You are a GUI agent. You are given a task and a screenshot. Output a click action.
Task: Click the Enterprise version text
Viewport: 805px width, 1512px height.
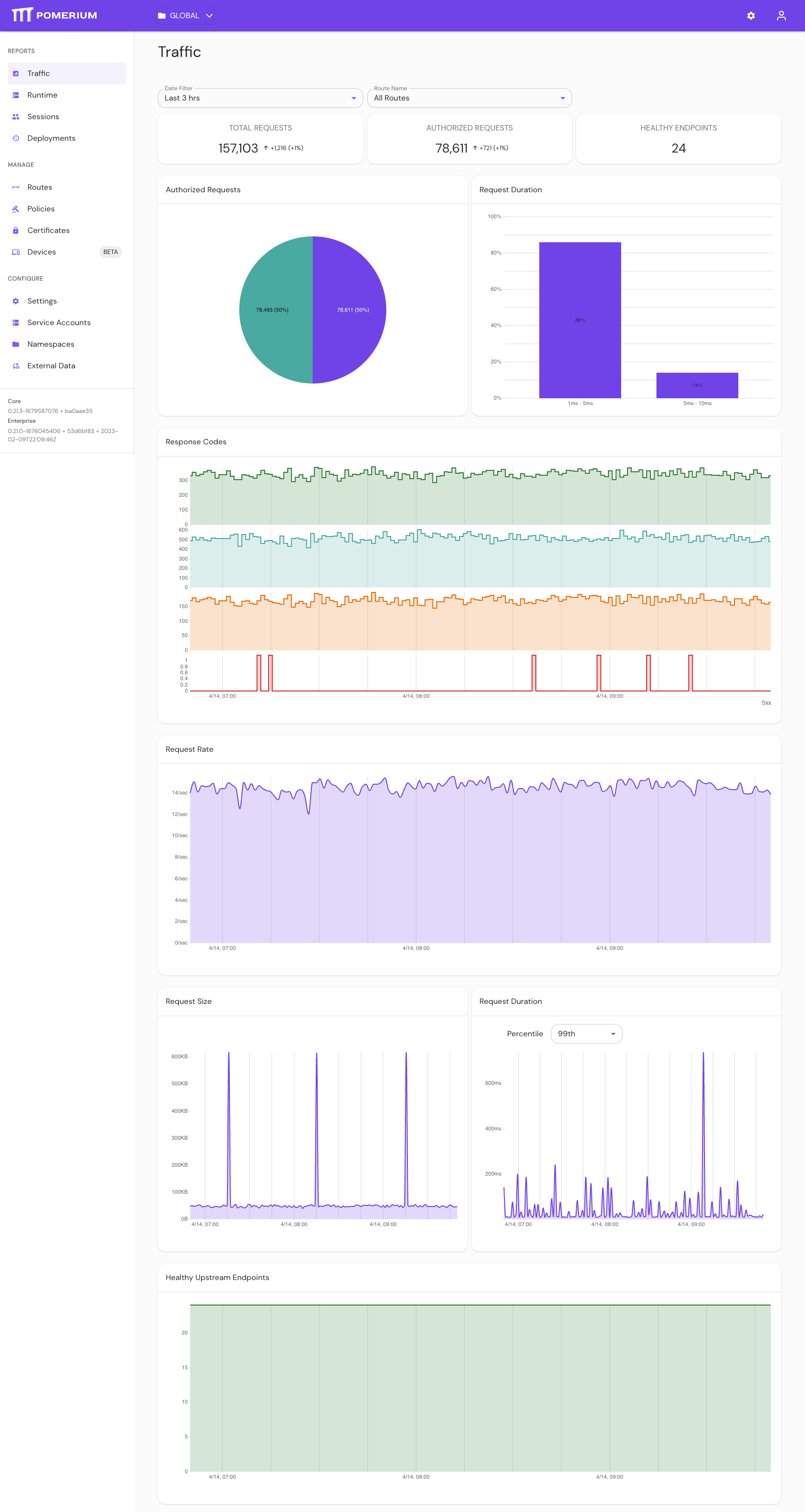[63, 435]
